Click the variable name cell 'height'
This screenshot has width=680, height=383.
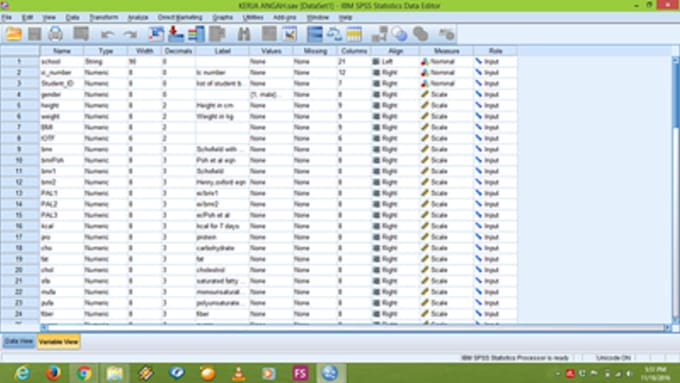[62, 105]
